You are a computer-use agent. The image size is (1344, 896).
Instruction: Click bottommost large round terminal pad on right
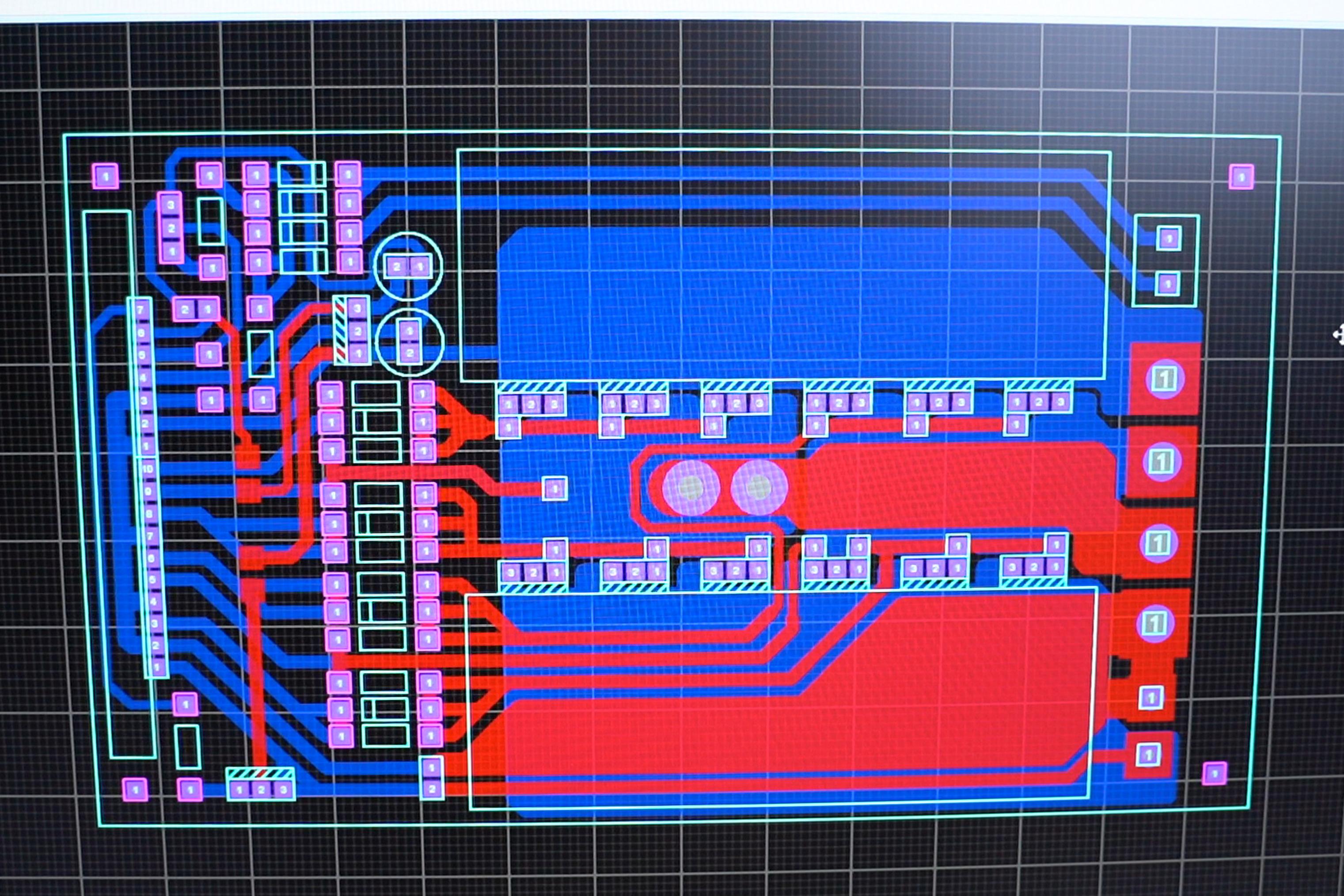[1155, 623]
